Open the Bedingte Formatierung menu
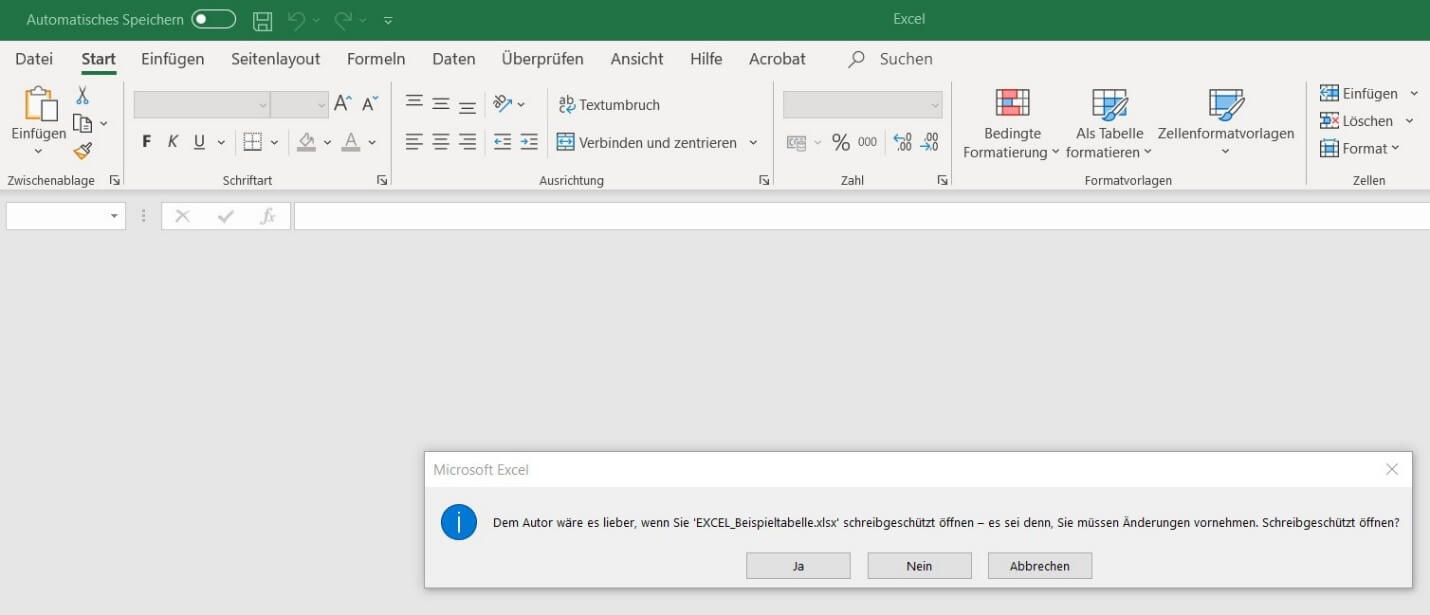The image size is (1430, 615). (1012, 123)
